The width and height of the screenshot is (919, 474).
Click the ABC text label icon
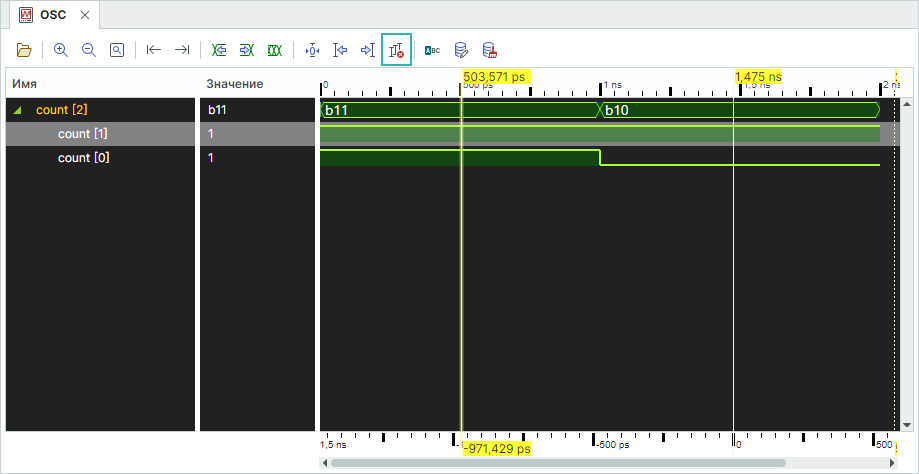(x=433, y=50)
